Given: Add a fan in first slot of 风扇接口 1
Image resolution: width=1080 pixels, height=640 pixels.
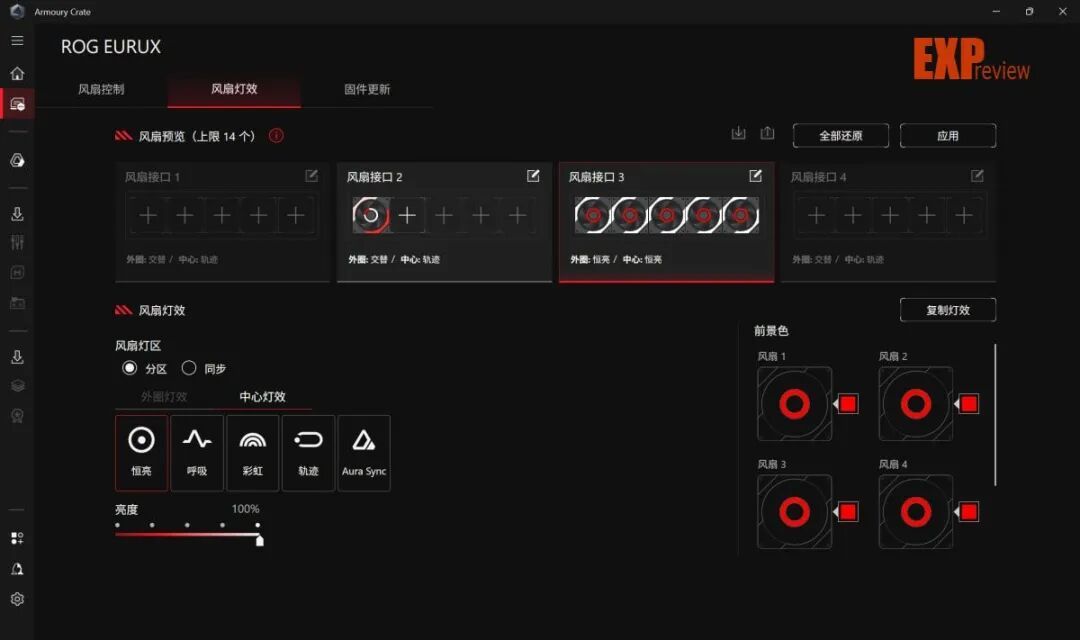Looking at the screenshot, I should [x=147, y=216].
